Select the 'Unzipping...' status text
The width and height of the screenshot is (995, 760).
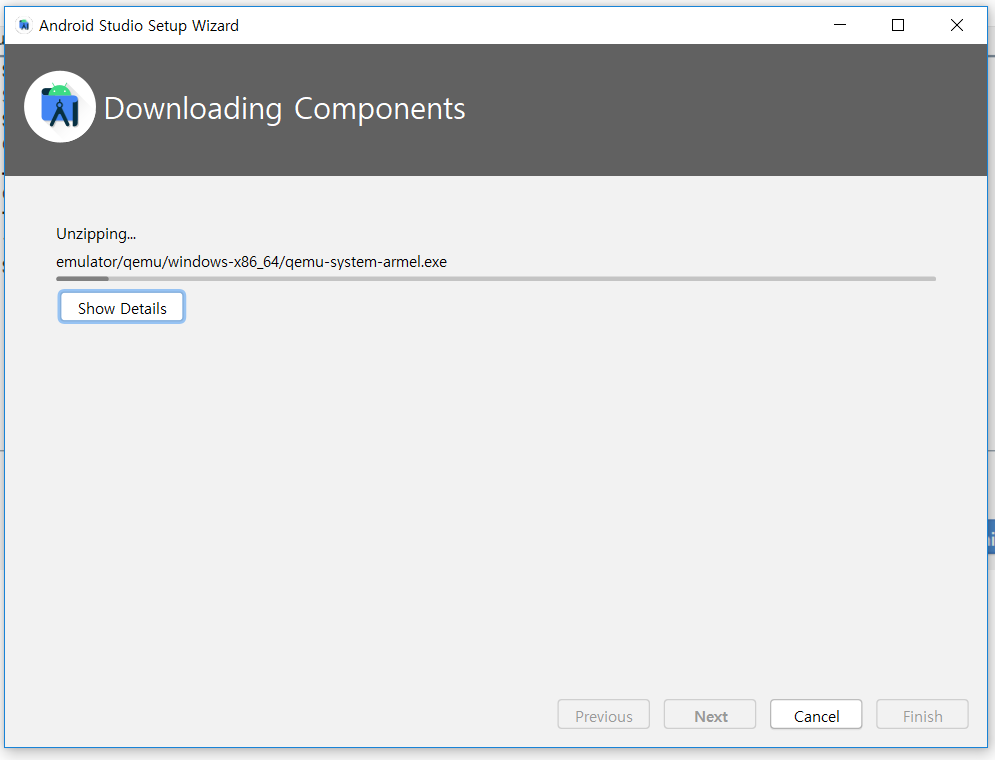96,234
